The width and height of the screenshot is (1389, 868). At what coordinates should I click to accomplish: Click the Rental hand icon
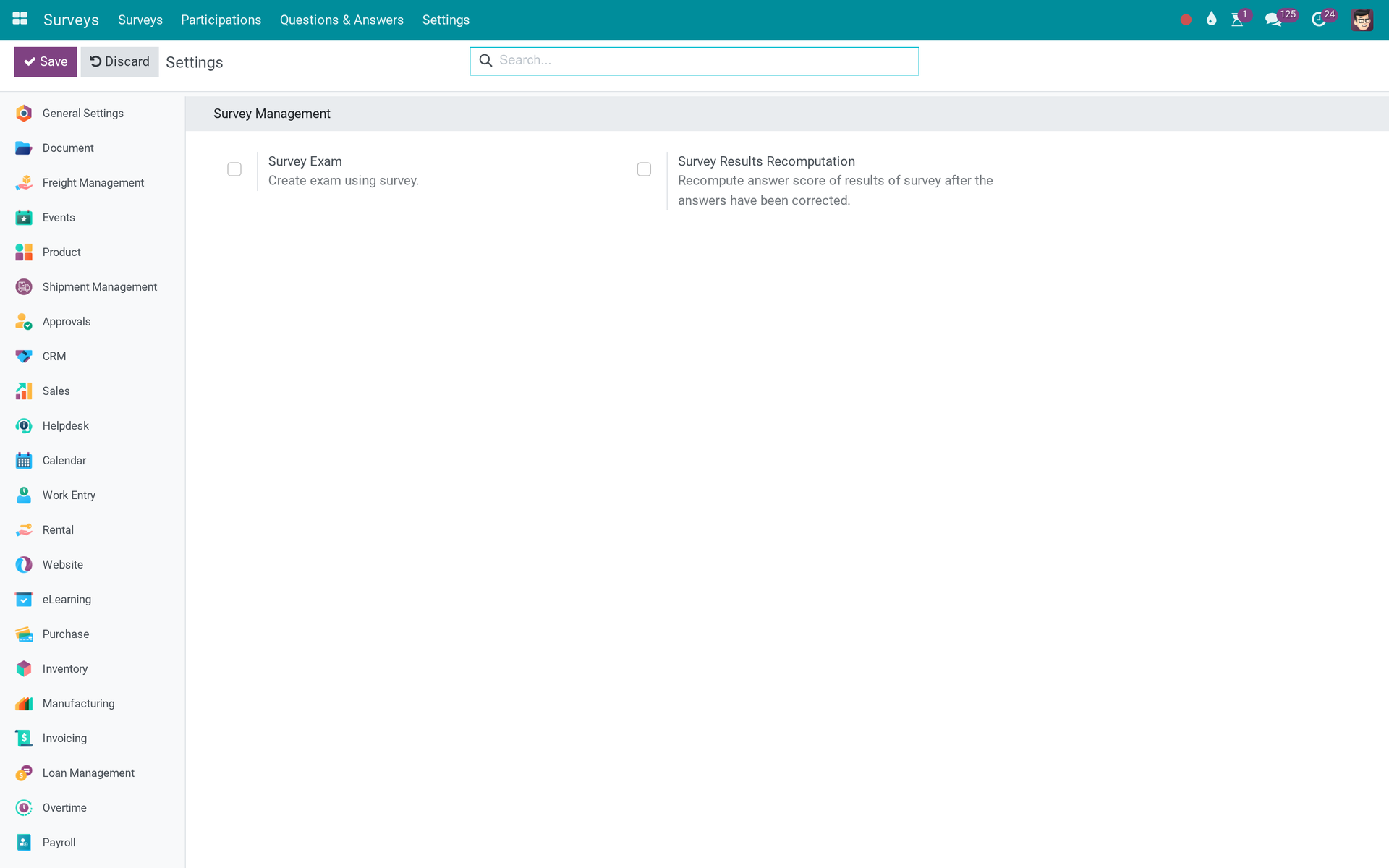coord(24,529)
